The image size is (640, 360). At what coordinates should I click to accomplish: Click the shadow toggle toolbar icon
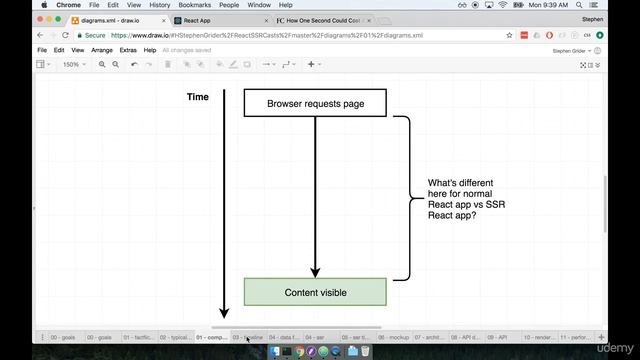click(247, 64)
